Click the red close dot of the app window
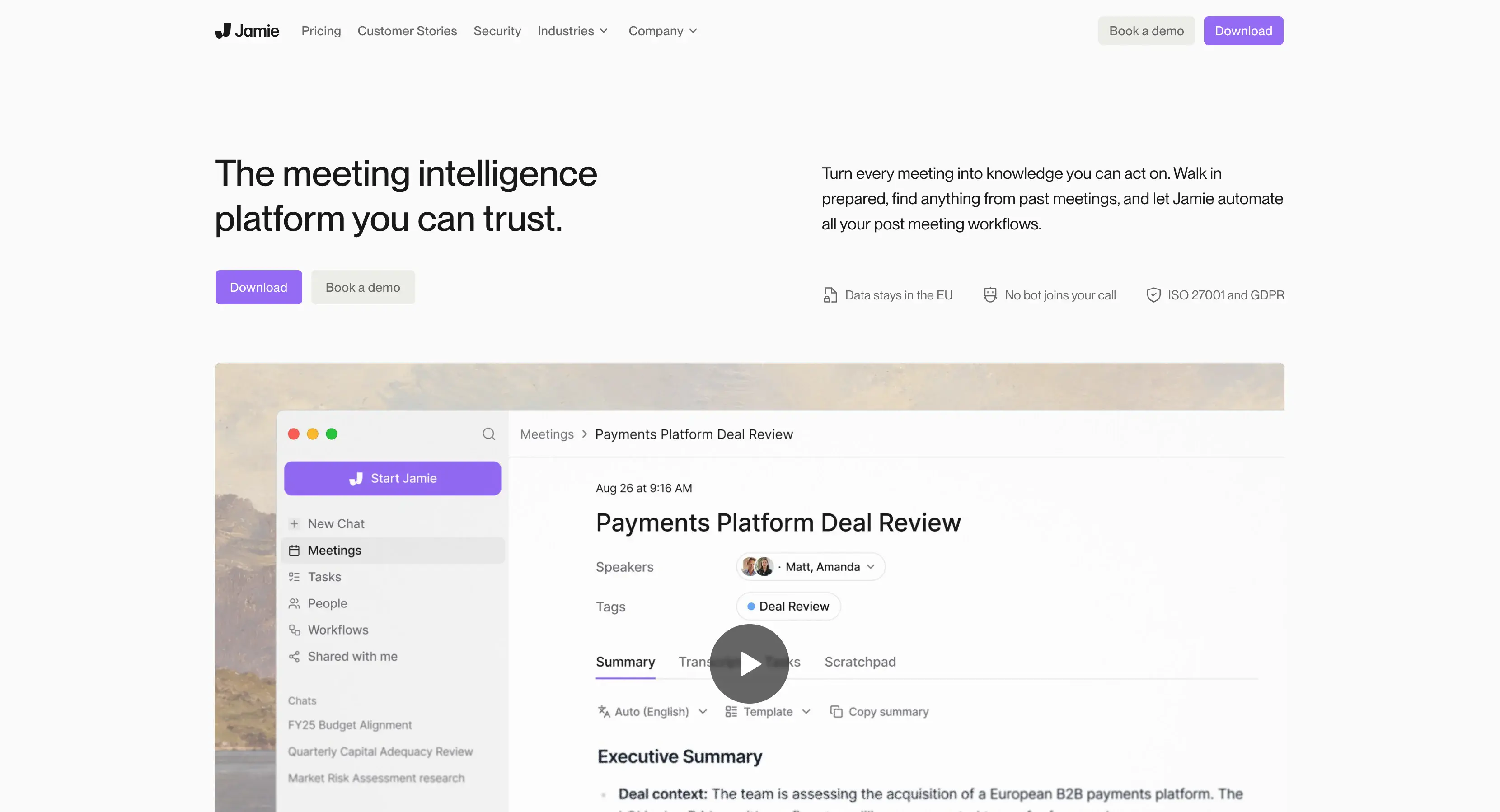Screen dimensions: 1500x812 294,434
